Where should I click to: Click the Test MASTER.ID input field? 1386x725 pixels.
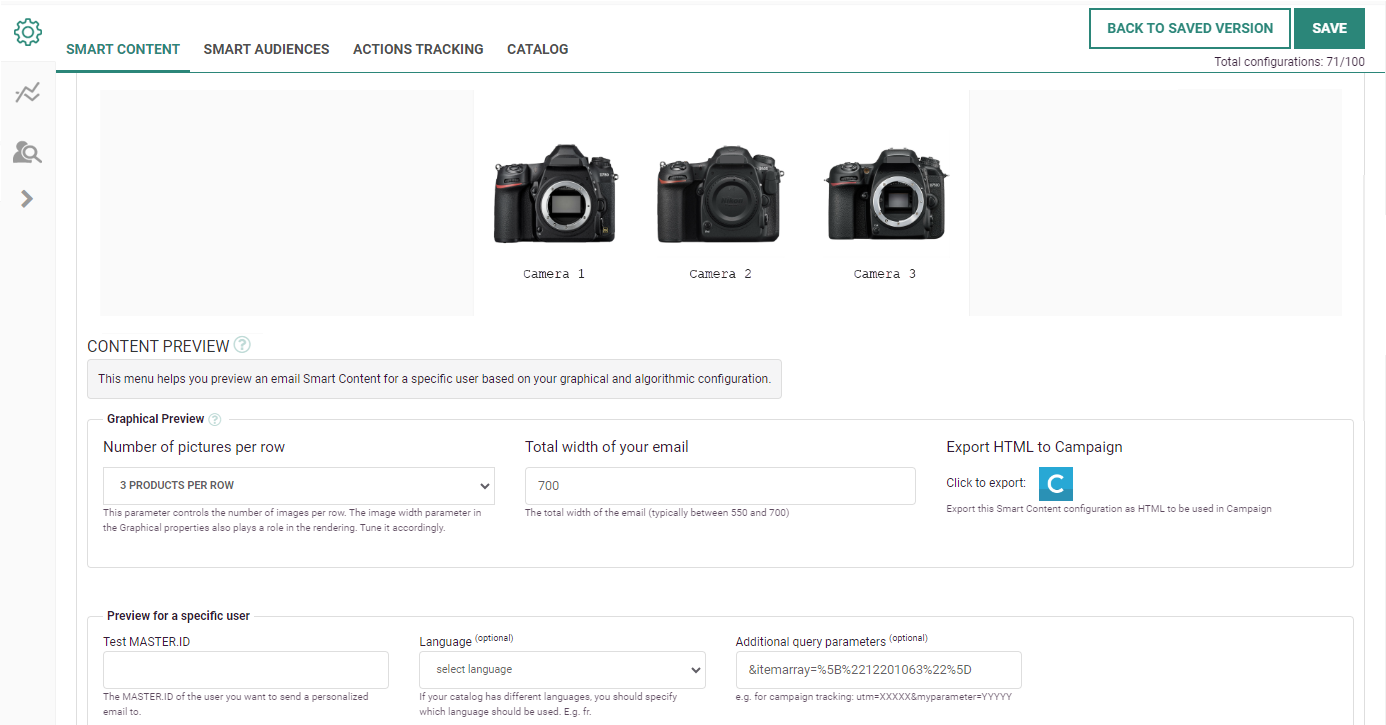click(x=246, y=669)
